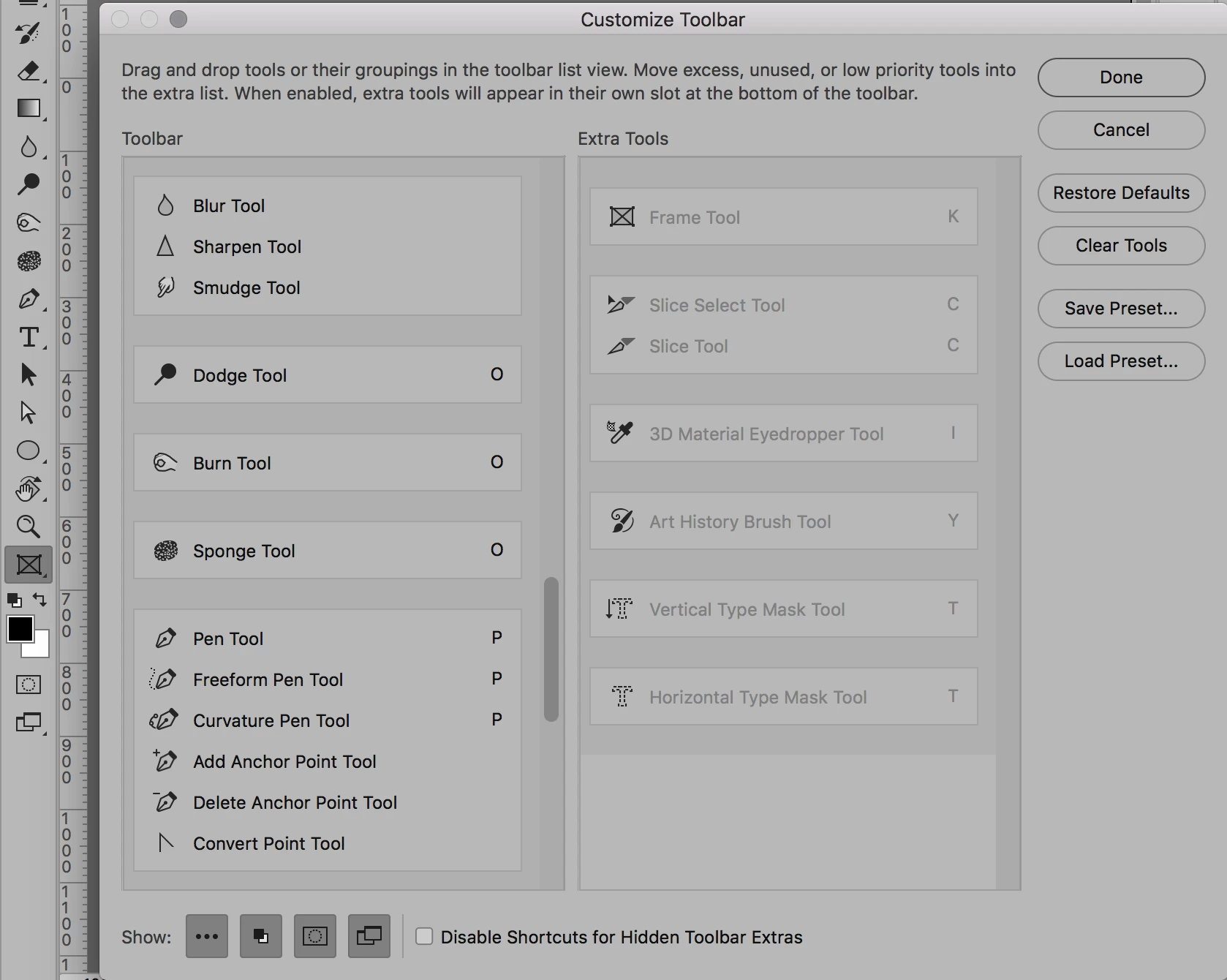Select the Path Selection tool (black arrow)
The image size is (1227, 980).
pyautogui.click(x=28, y=375)
